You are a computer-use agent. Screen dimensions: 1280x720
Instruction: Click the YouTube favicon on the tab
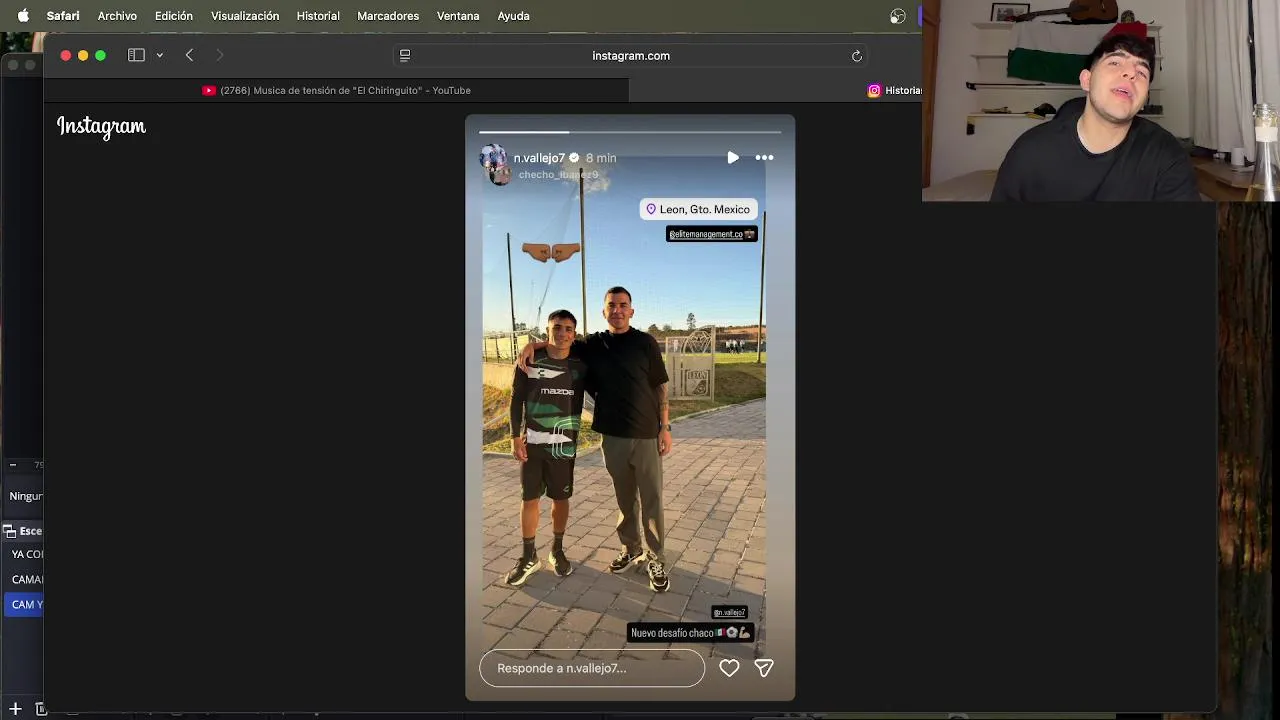click(209, 90)
